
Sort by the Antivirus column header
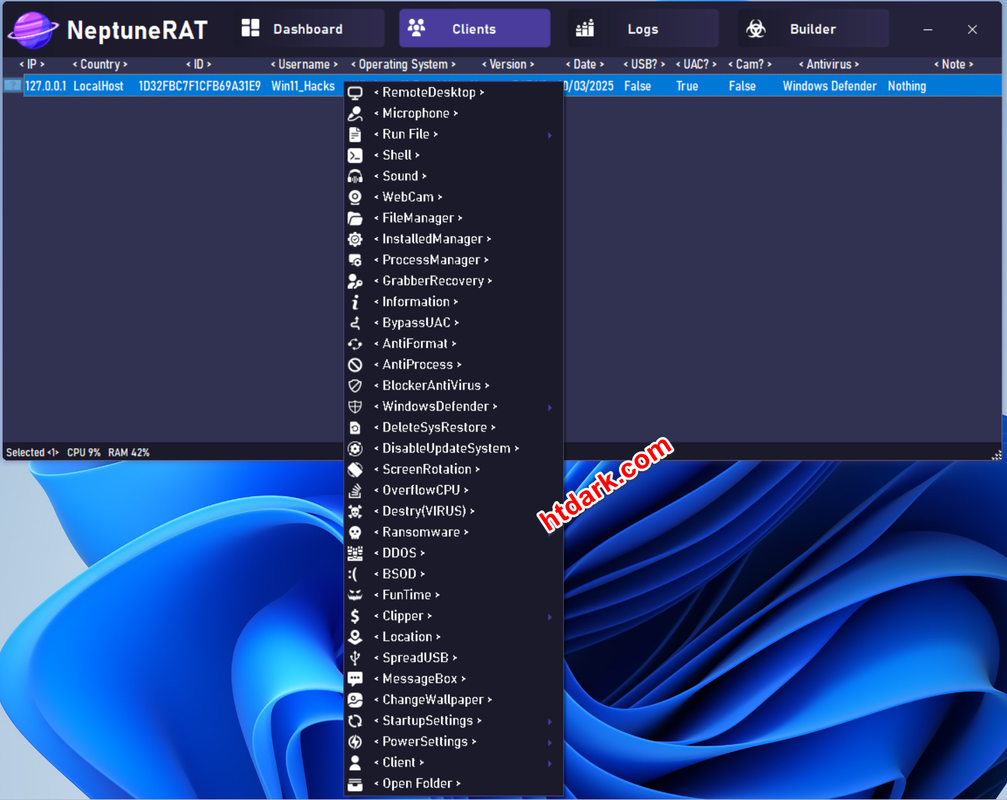pos(828,64)
